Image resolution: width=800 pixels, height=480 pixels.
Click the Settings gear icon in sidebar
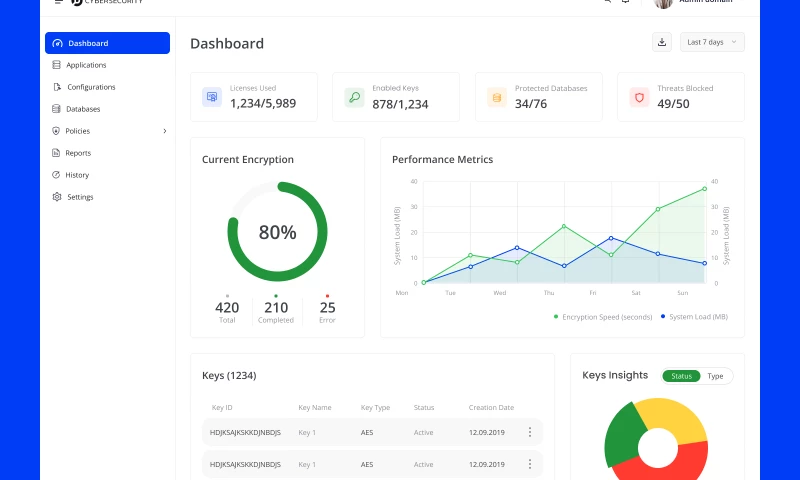[57, 197]
